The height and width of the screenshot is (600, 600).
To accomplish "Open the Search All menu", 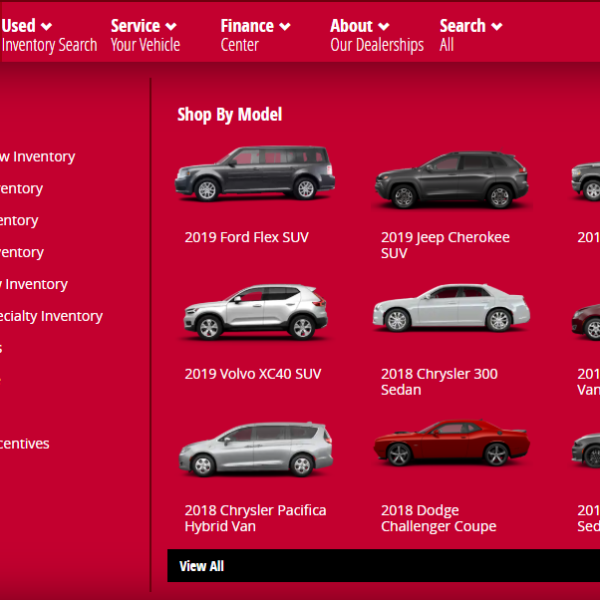I will 470,35.
